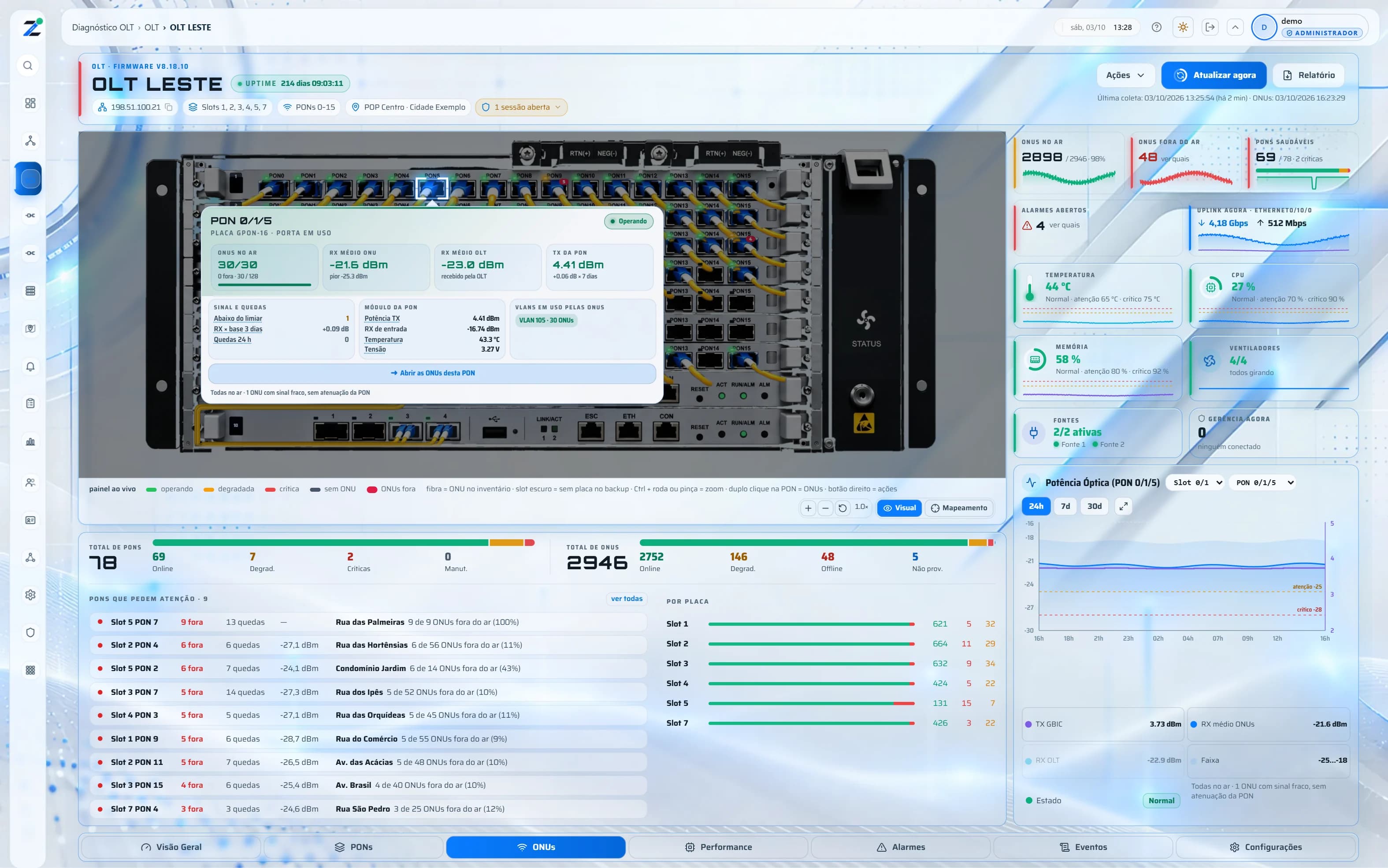Select the 24h chart range
1388x868 pixels.
click(x=1036, y=506)
